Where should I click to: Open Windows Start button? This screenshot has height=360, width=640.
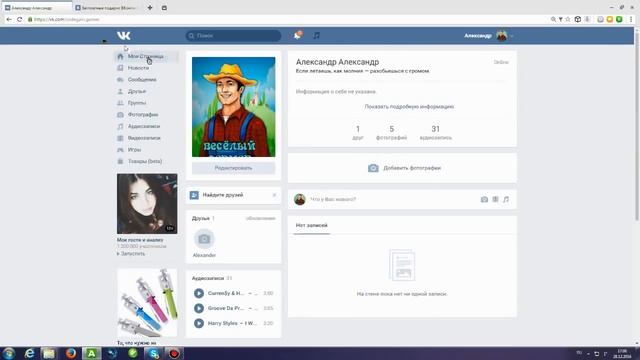tap(9, 353)
